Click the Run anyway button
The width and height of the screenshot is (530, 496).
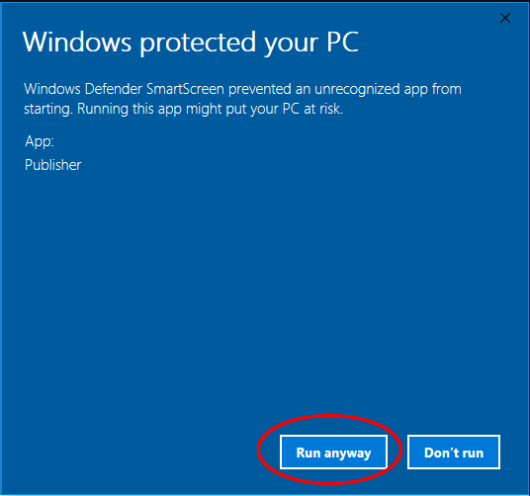[334, 452]
